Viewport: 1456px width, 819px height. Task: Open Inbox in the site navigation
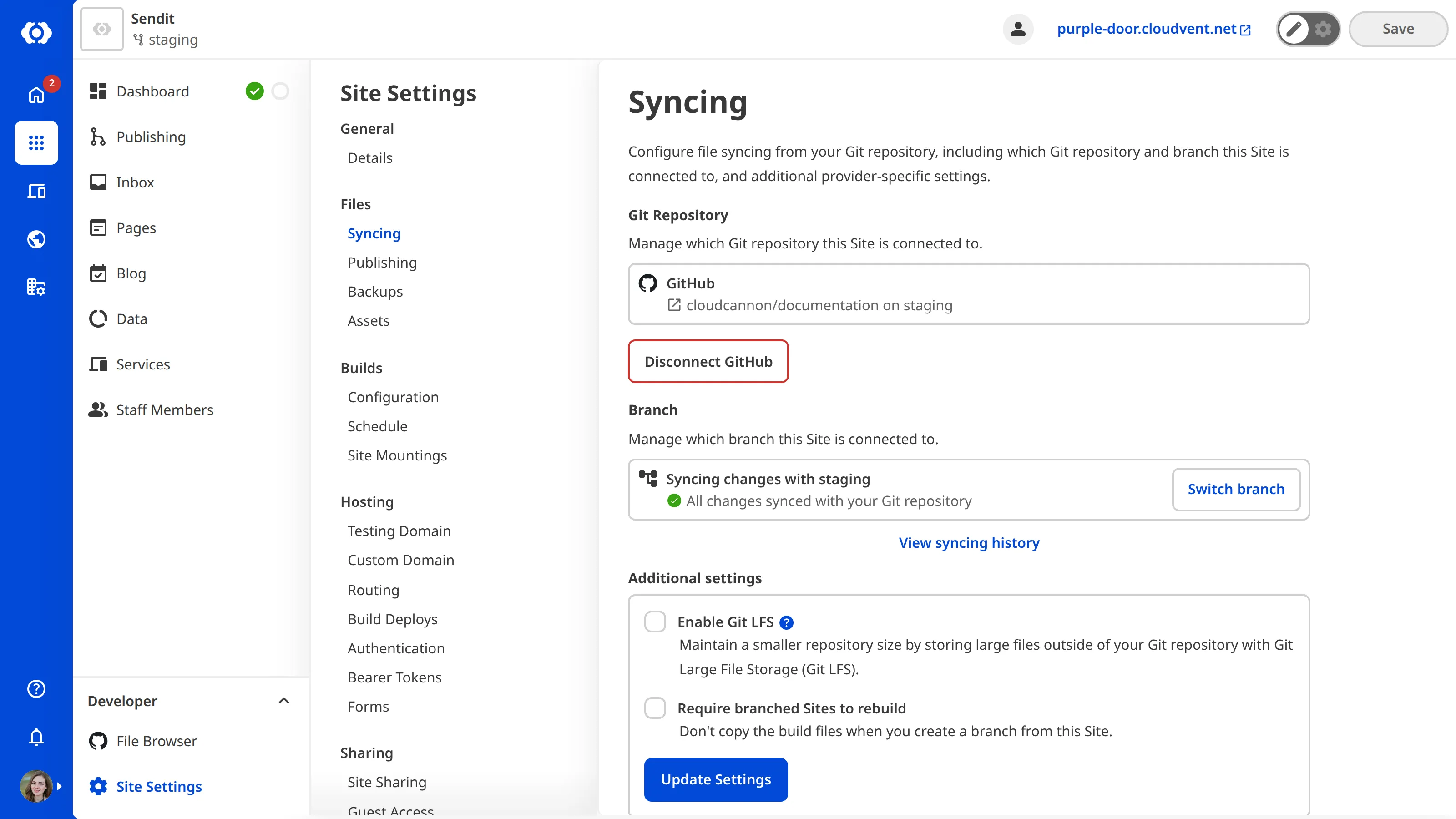pos(135,182)
